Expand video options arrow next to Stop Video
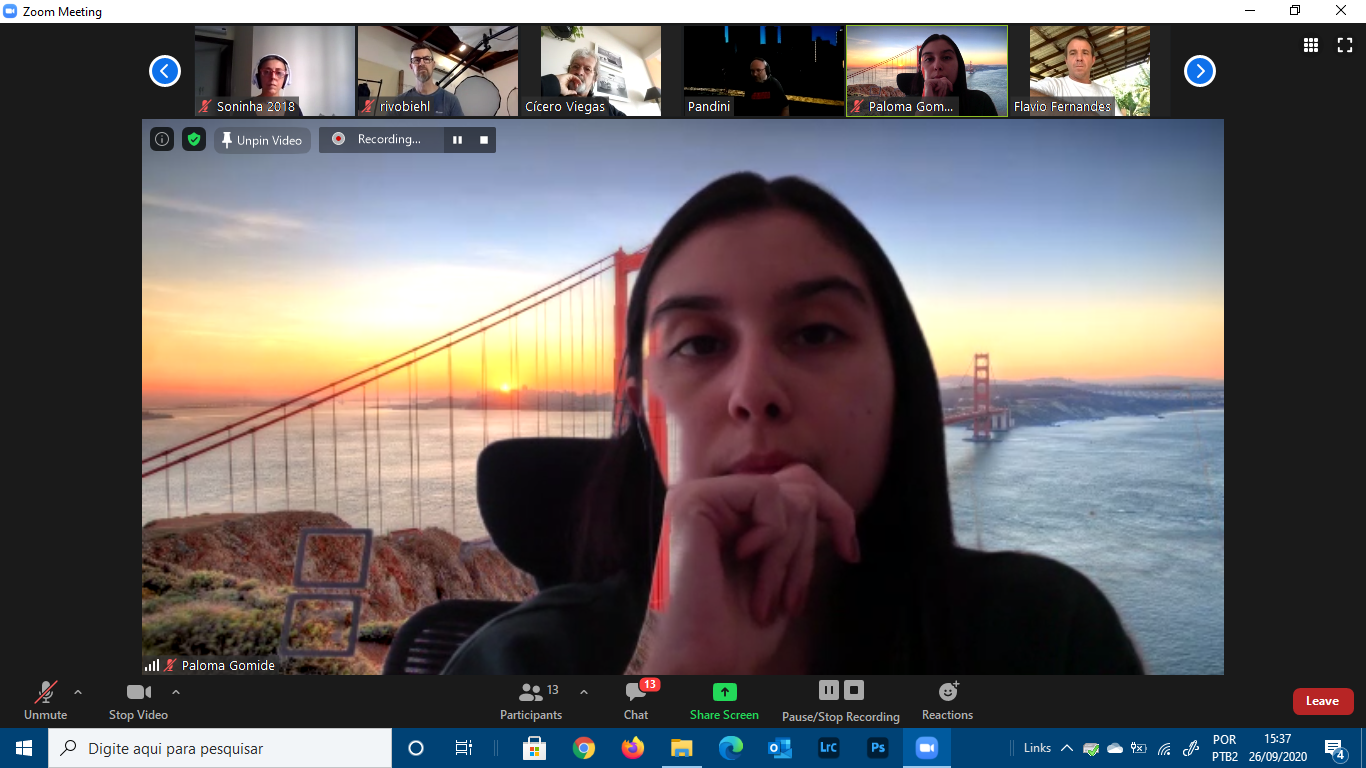The width and height of the screenshot is (1366, 768). click(x=176, y=692)
